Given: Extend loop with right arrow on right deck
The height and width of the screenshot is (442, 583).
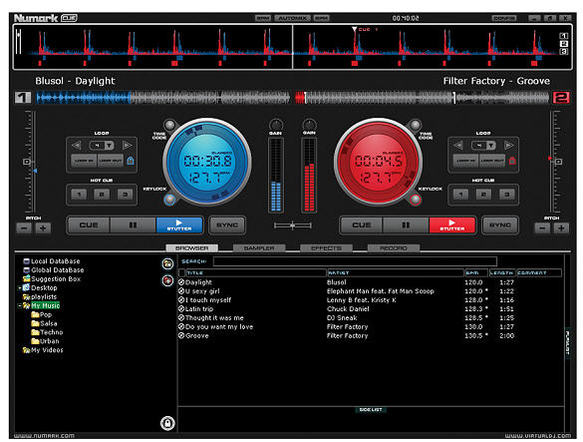Looking at the screenshot, I should point(509,145).
